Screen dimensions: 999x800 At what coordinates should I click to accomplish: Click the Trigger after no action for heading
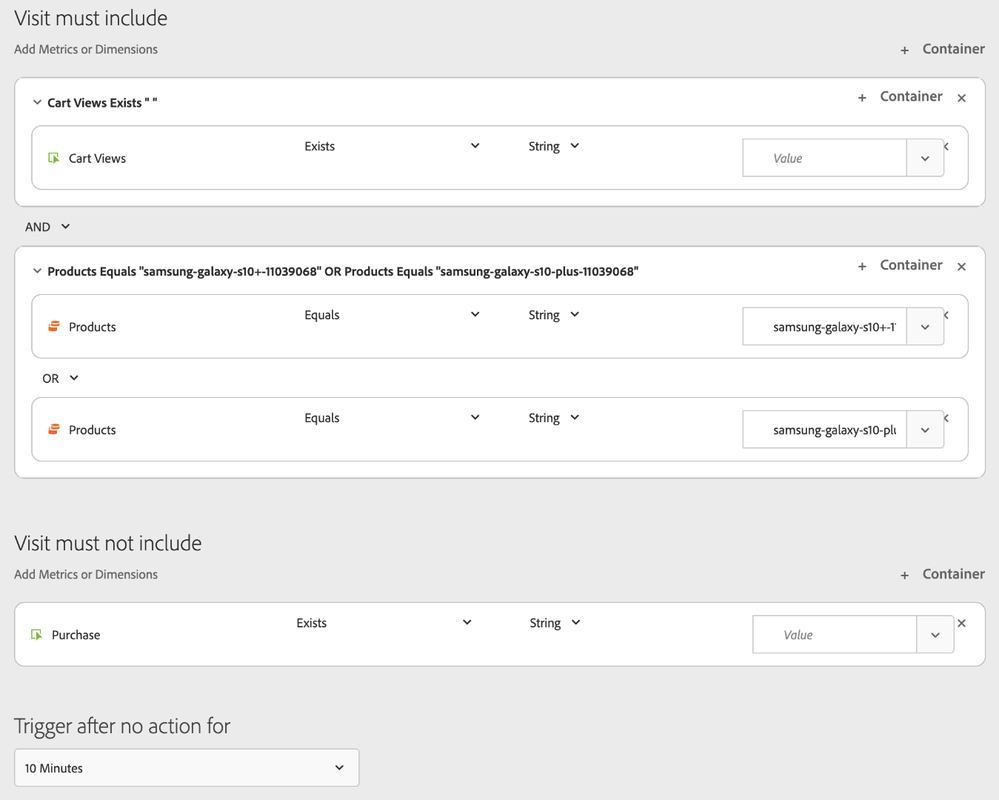coord(122,726)
